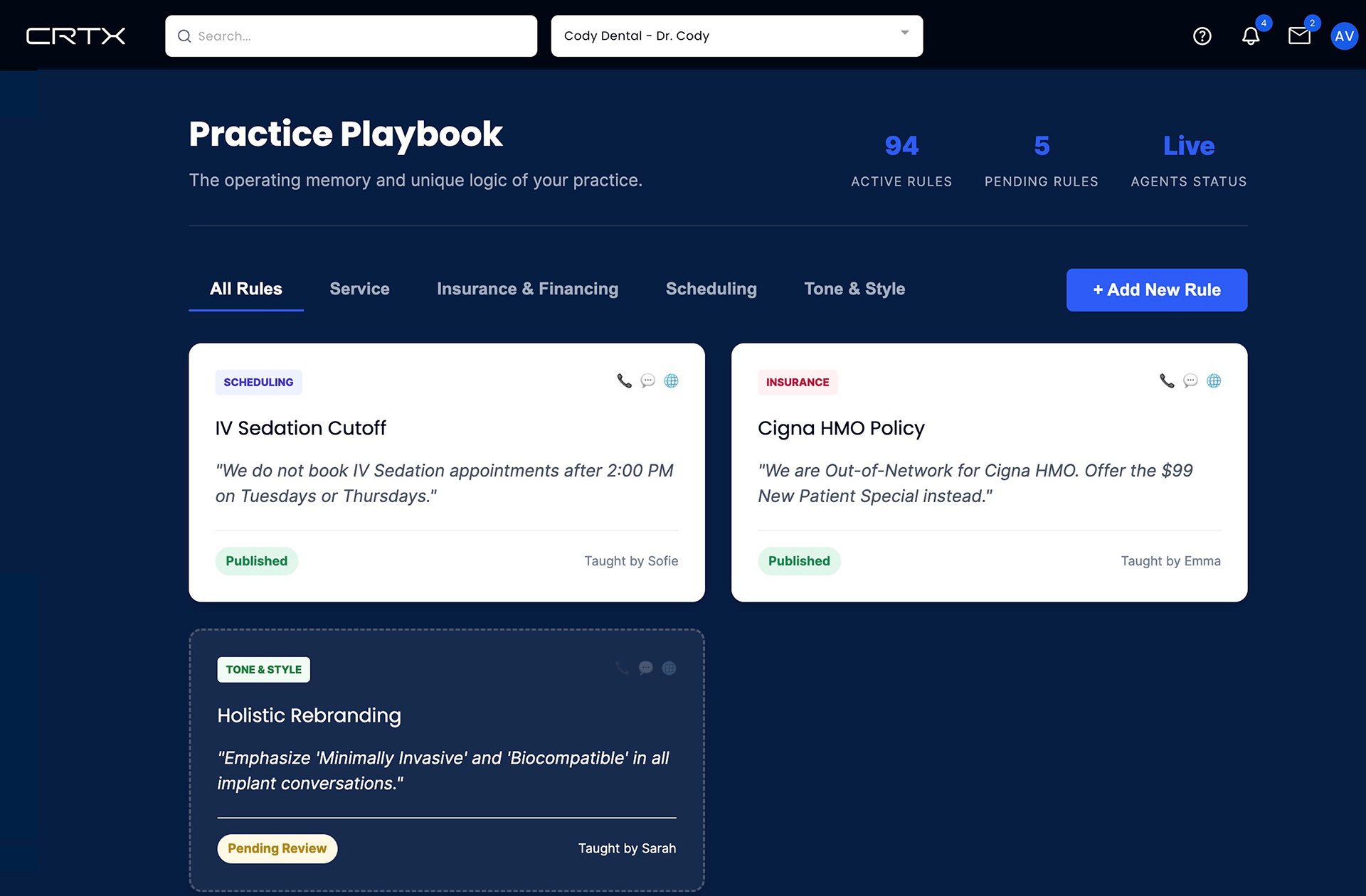1366x896 pixels.
Task: Open the notifications bell
Action: coord(1250,36)
